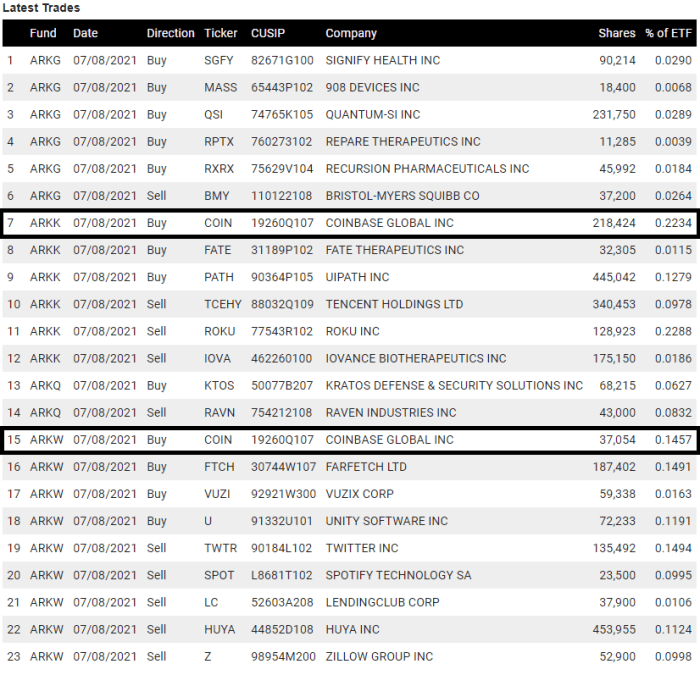The image size is (700, 675).
Task: Select SPOTIFY TECHNOLOGY SA company cell
Action: 398,575
